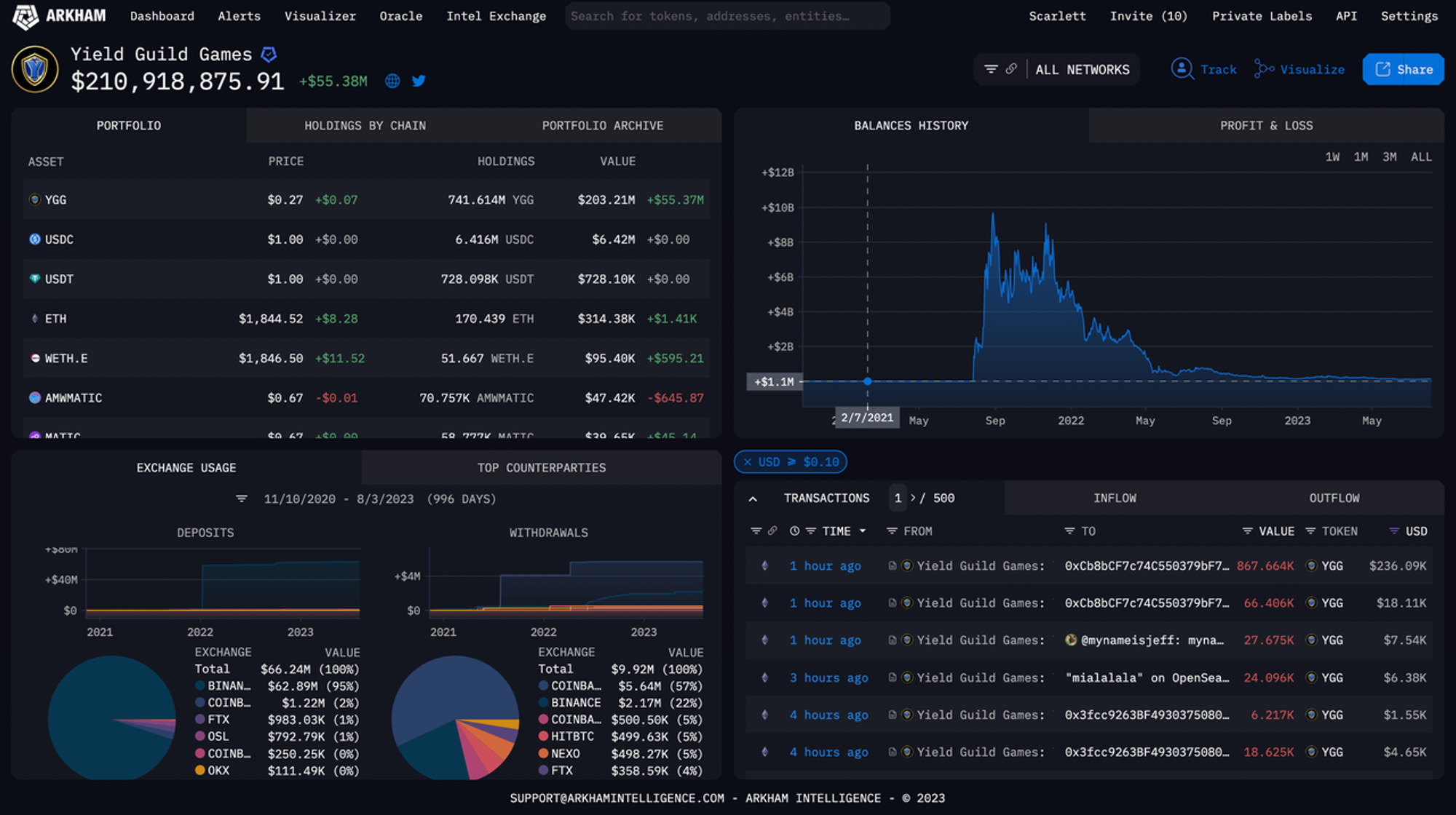
Task: Open the entity website globe icon
Action: click(x=392, y=81)
